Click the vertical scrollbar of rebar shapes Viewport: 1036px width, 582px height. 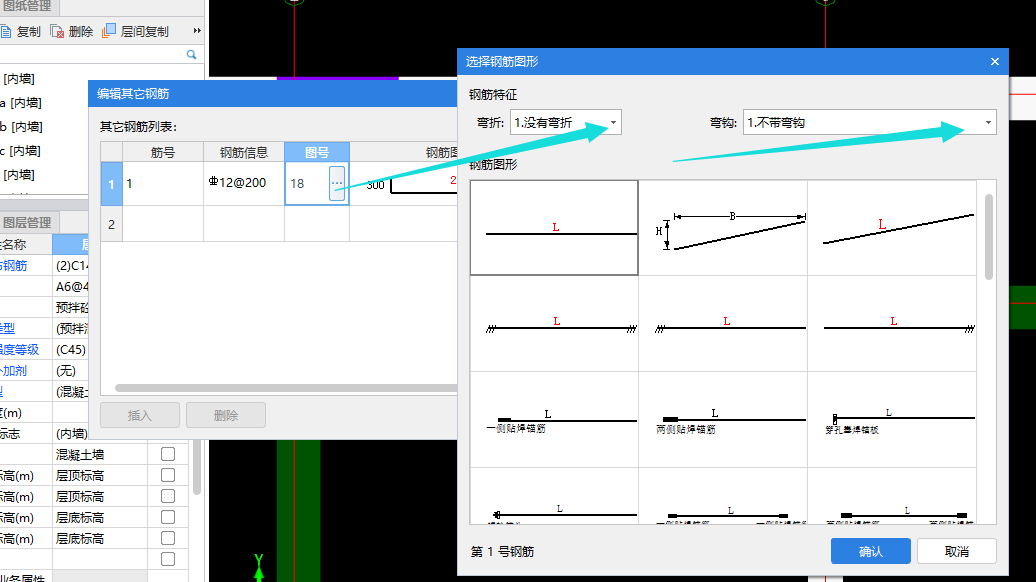[x=988, y=236]
